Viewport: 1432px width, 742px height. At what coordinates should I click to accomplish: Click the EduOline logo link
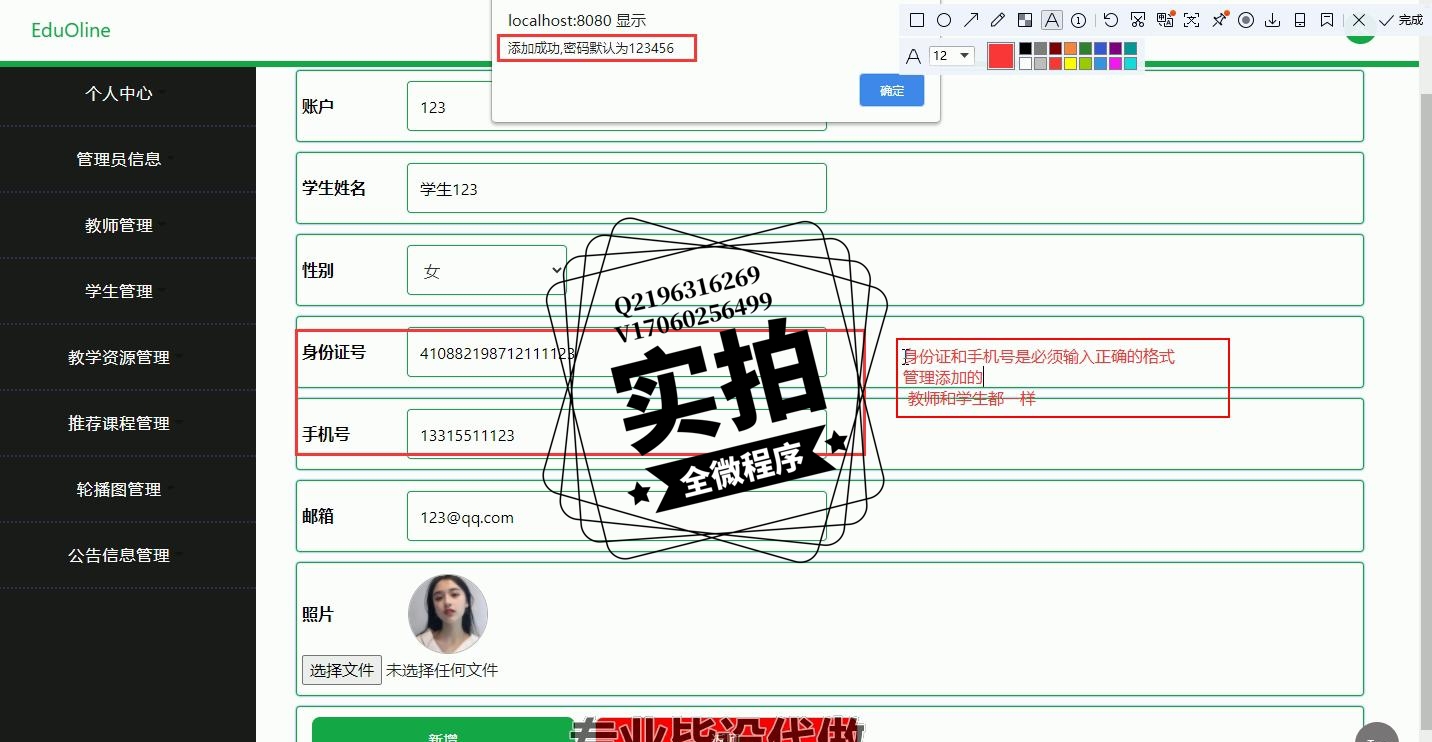click(71, 30)
